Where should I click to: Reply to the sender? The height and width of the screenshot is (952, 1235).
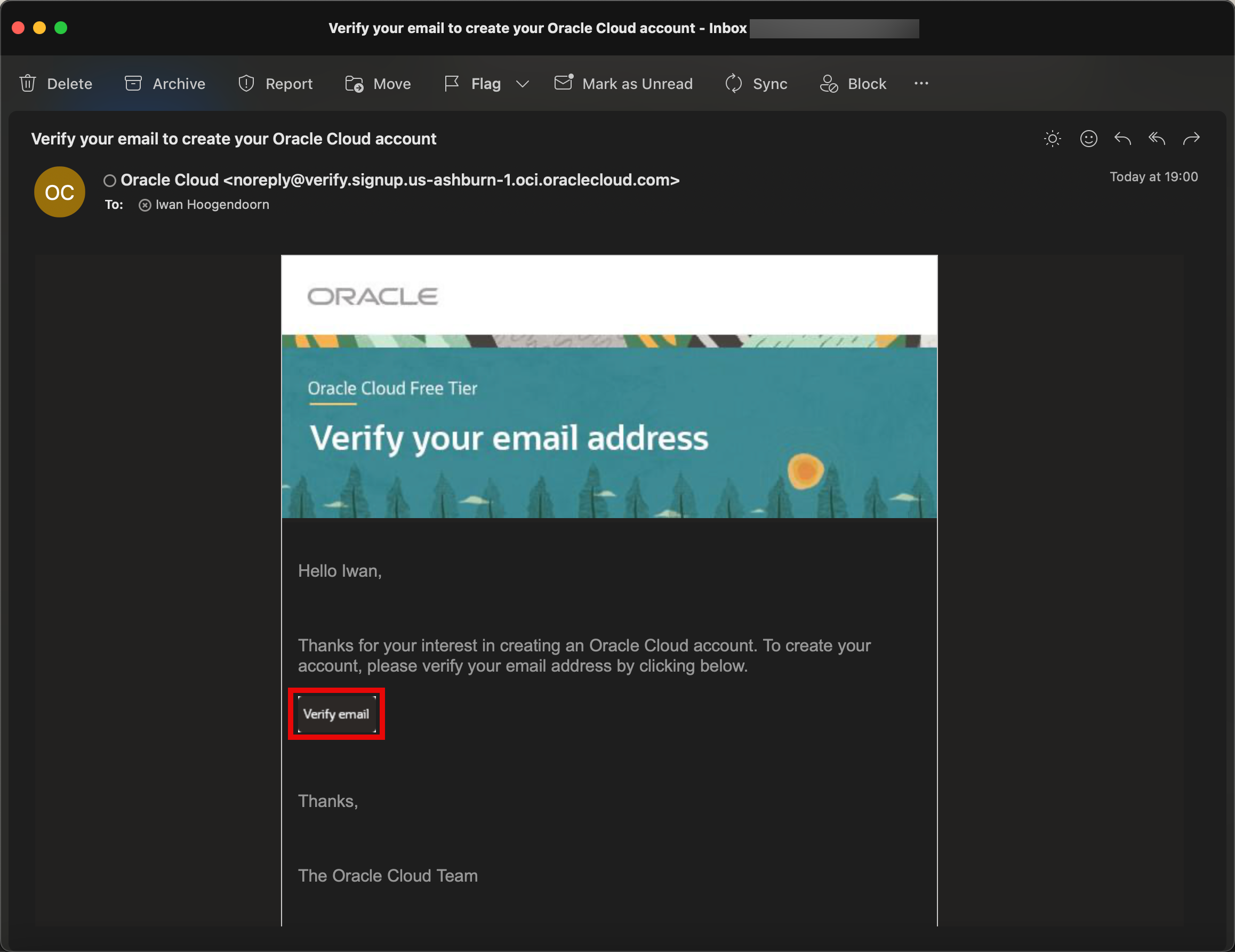(x=1122, y=139)
